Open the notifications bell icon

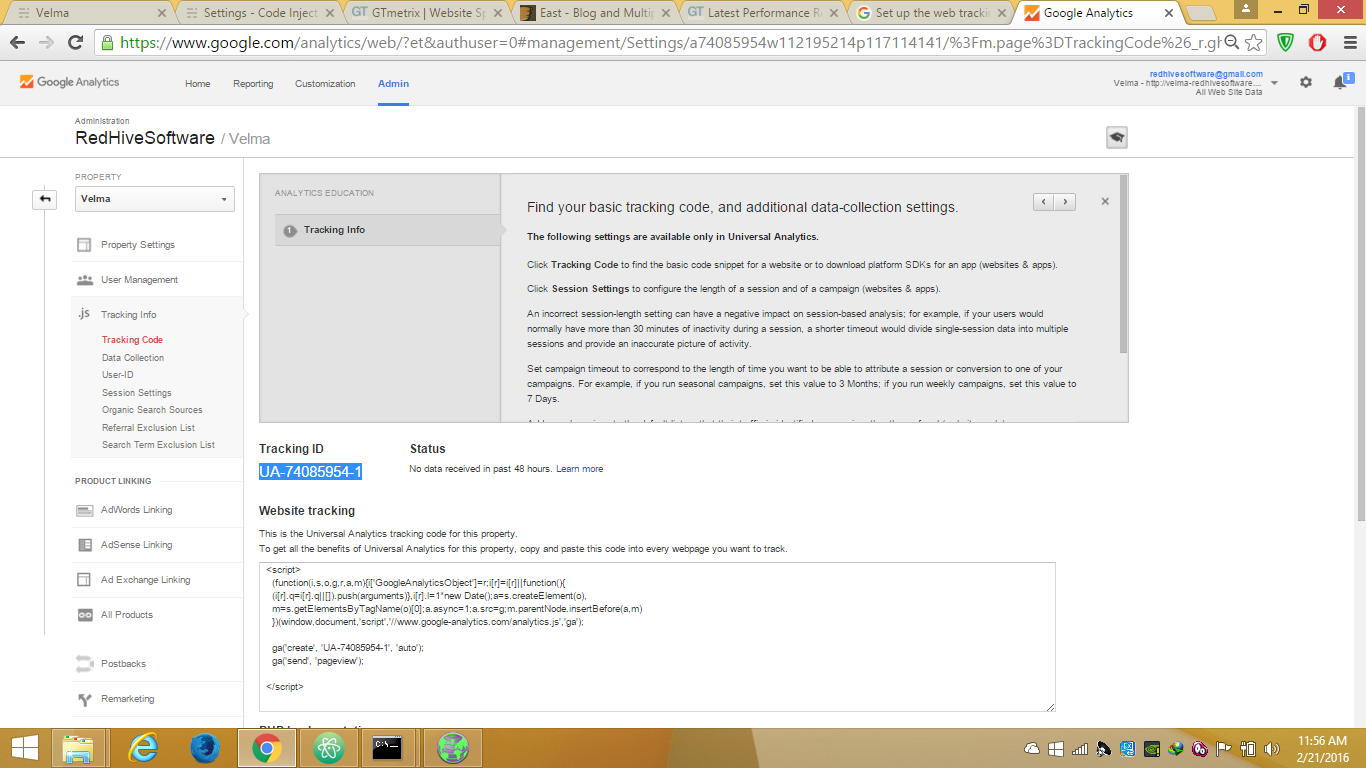tap(1341, 82)
